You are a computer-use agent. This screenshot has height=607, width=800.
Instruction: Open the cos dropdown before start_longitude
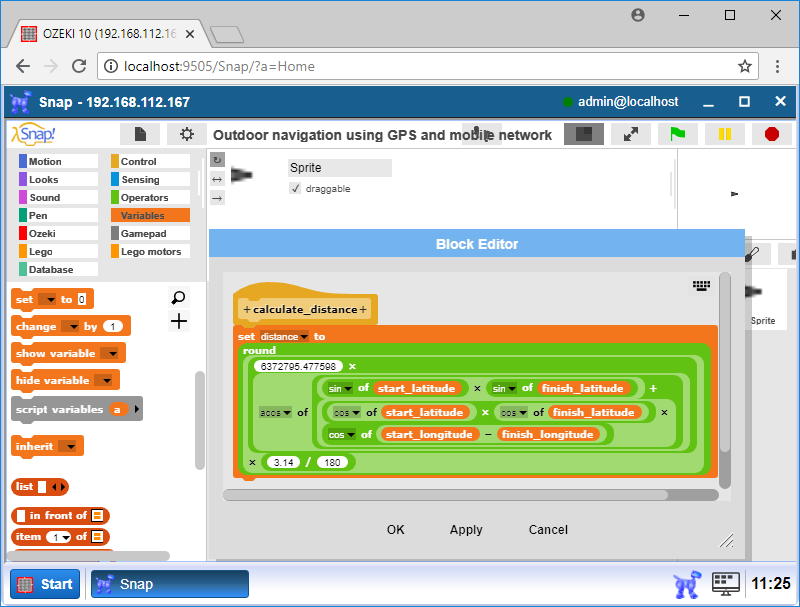(x=342, y=435)
